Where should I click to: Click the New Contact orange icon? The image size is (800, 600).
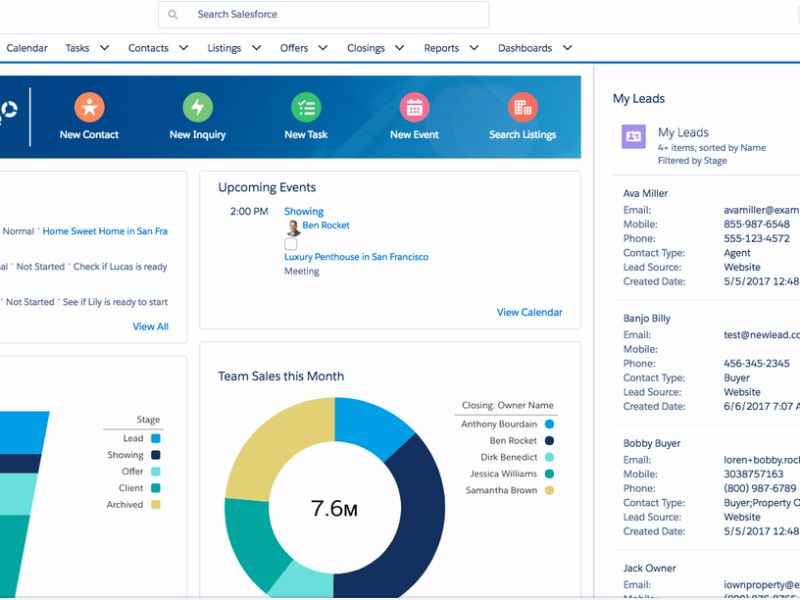click(89, 107)
